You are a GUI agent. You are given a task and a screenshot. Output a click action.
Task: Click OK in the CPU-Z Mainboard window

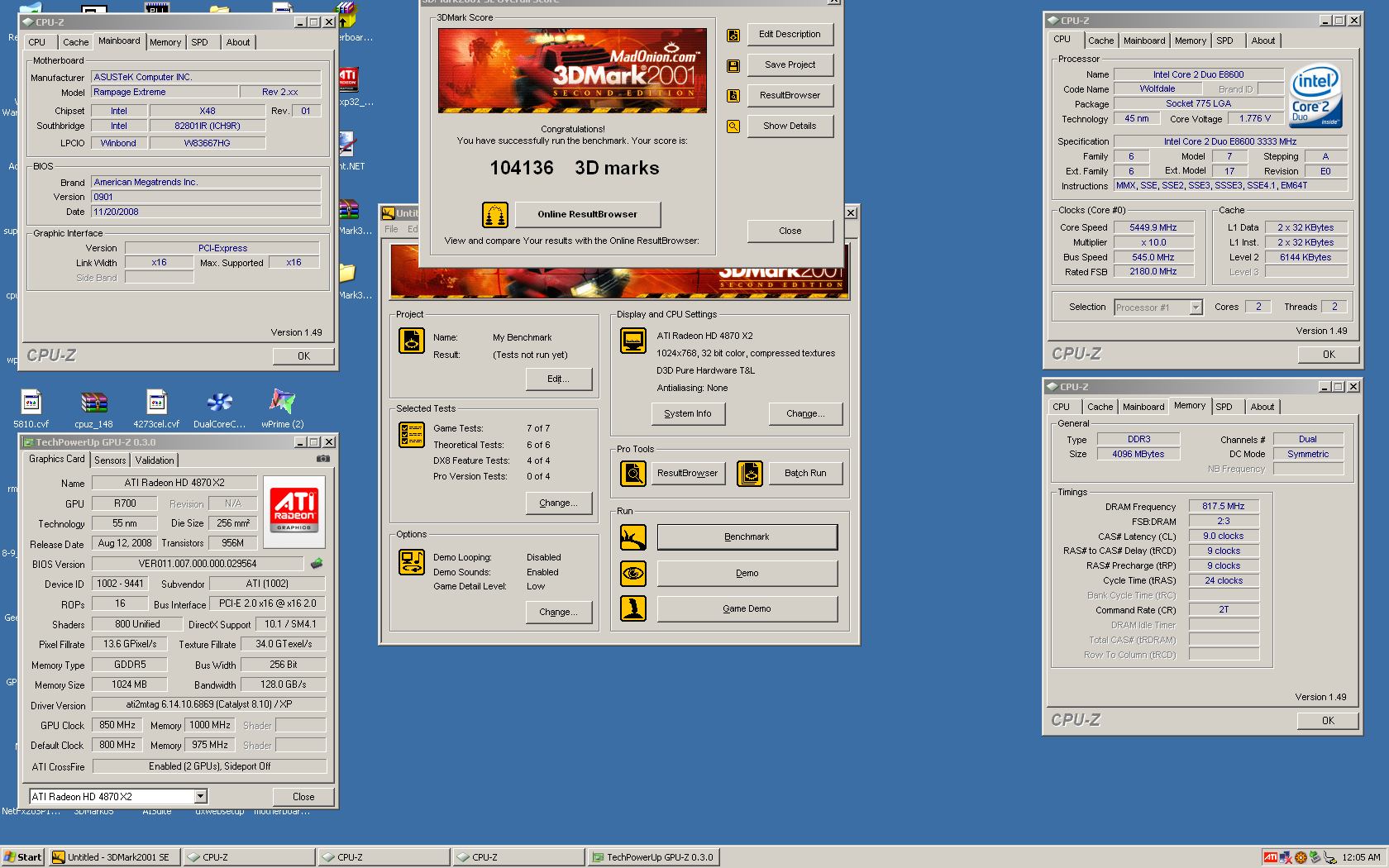[303, 355]
